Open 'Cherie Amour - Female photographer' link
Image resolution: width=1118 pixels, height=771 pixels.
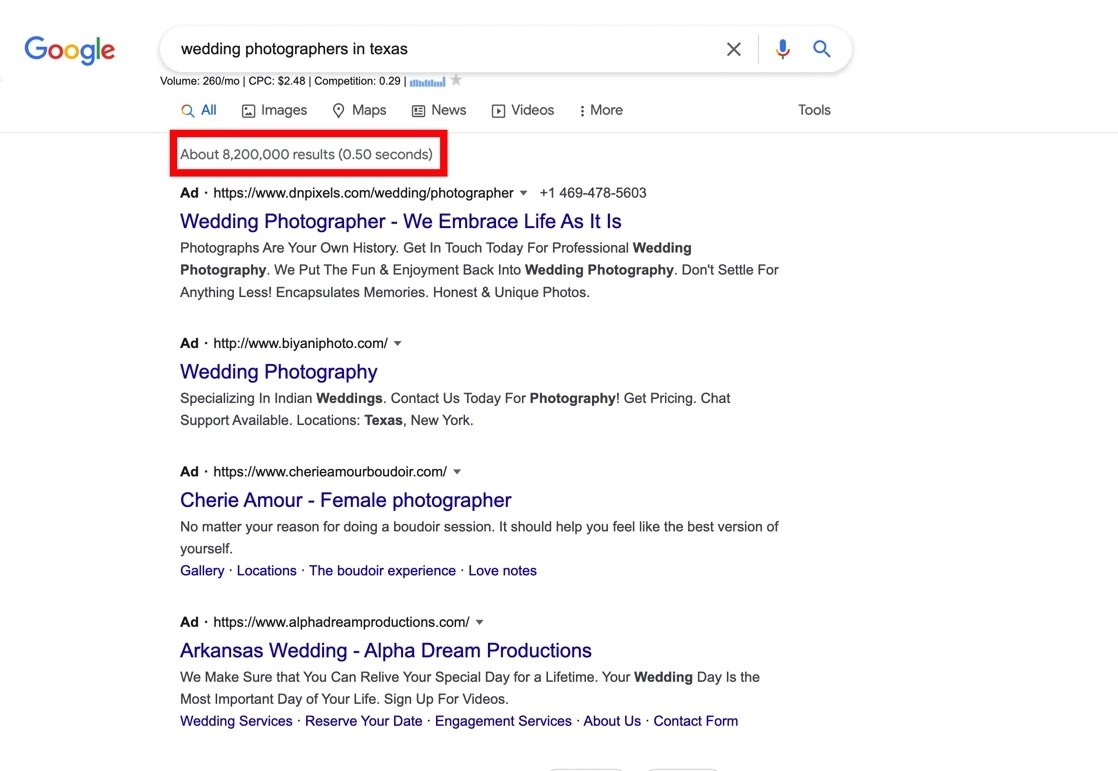pyautogui.click(x=346, y=500)
